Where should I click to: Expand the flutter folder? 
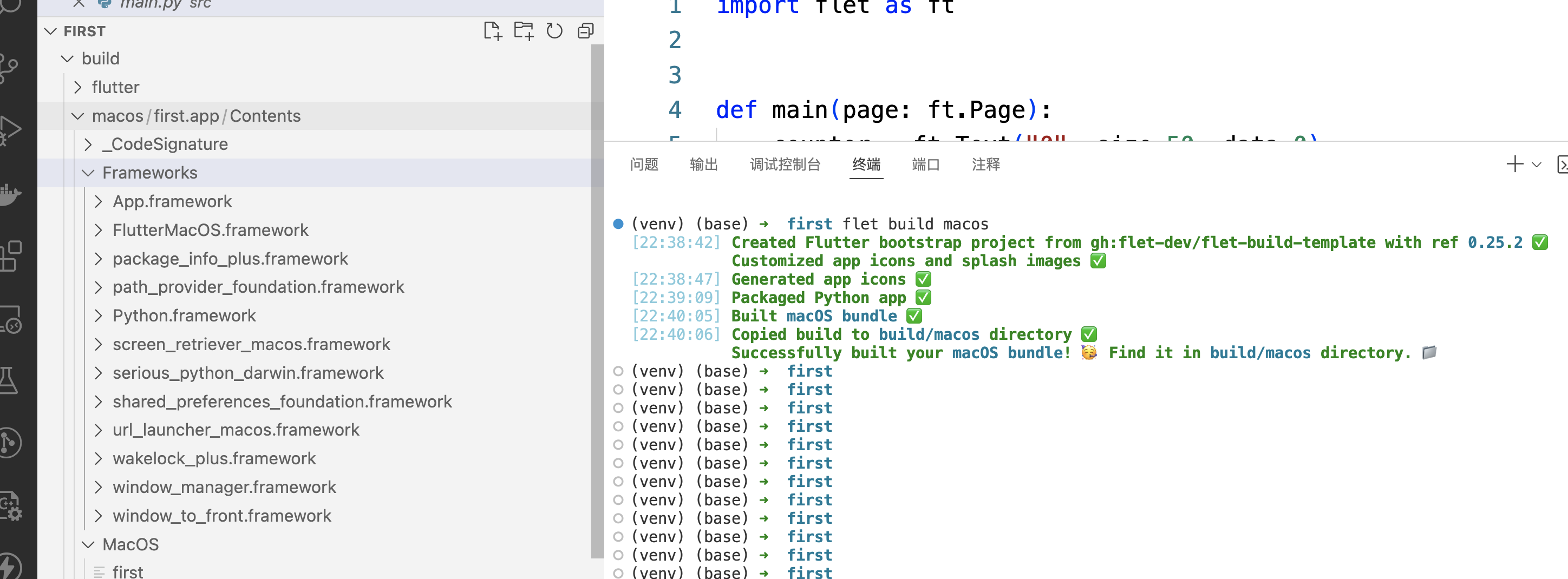[x=78, y=87]
